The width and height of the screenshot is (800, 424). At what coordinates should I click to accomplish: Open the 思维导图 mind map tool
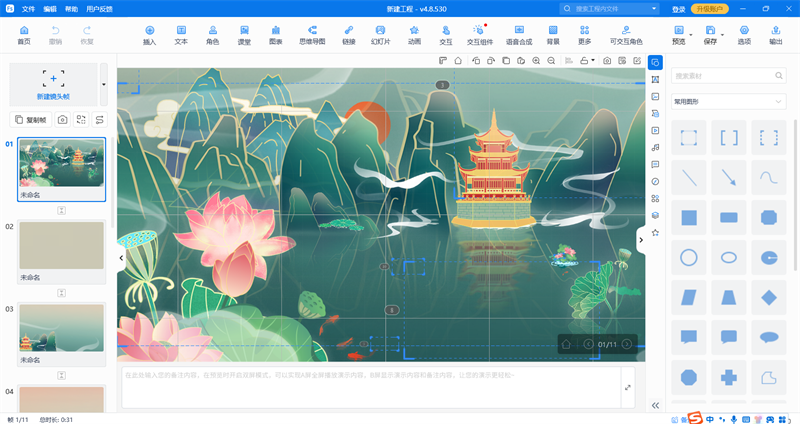(x=312, y=35)
